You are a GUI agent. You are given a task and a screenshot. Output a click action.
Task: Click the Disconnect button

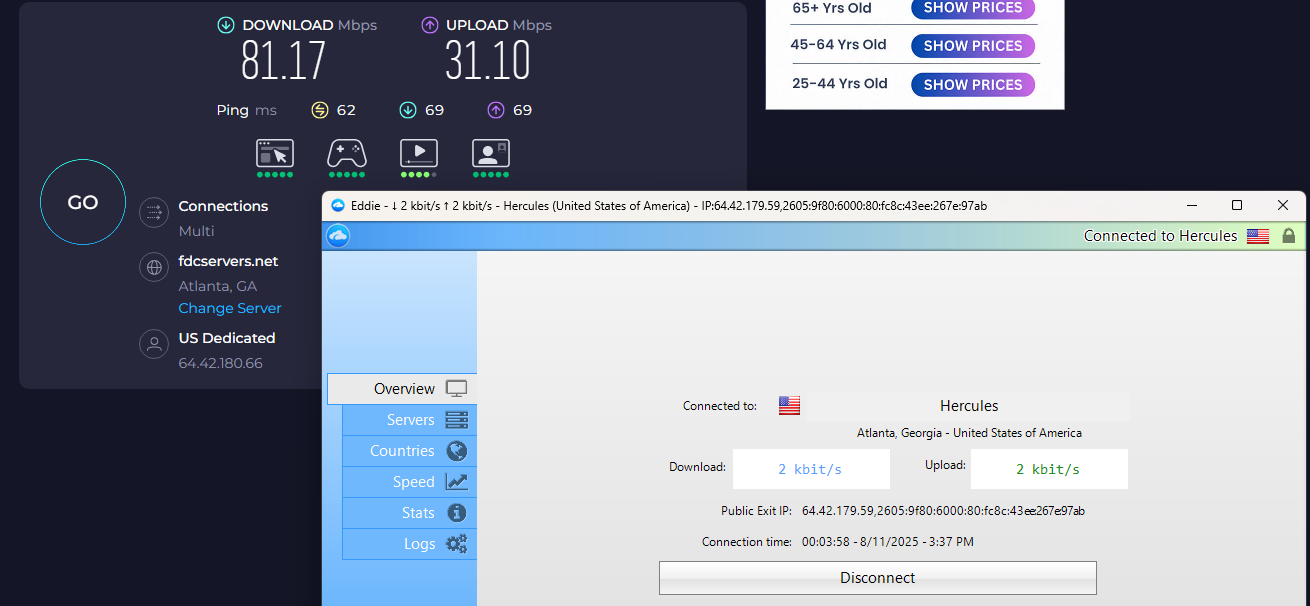(878, 578)
